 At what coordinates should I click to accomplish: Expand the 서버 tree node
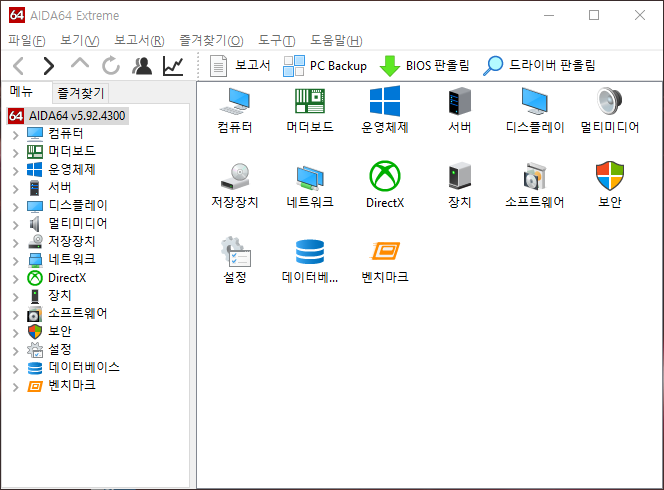16,188
